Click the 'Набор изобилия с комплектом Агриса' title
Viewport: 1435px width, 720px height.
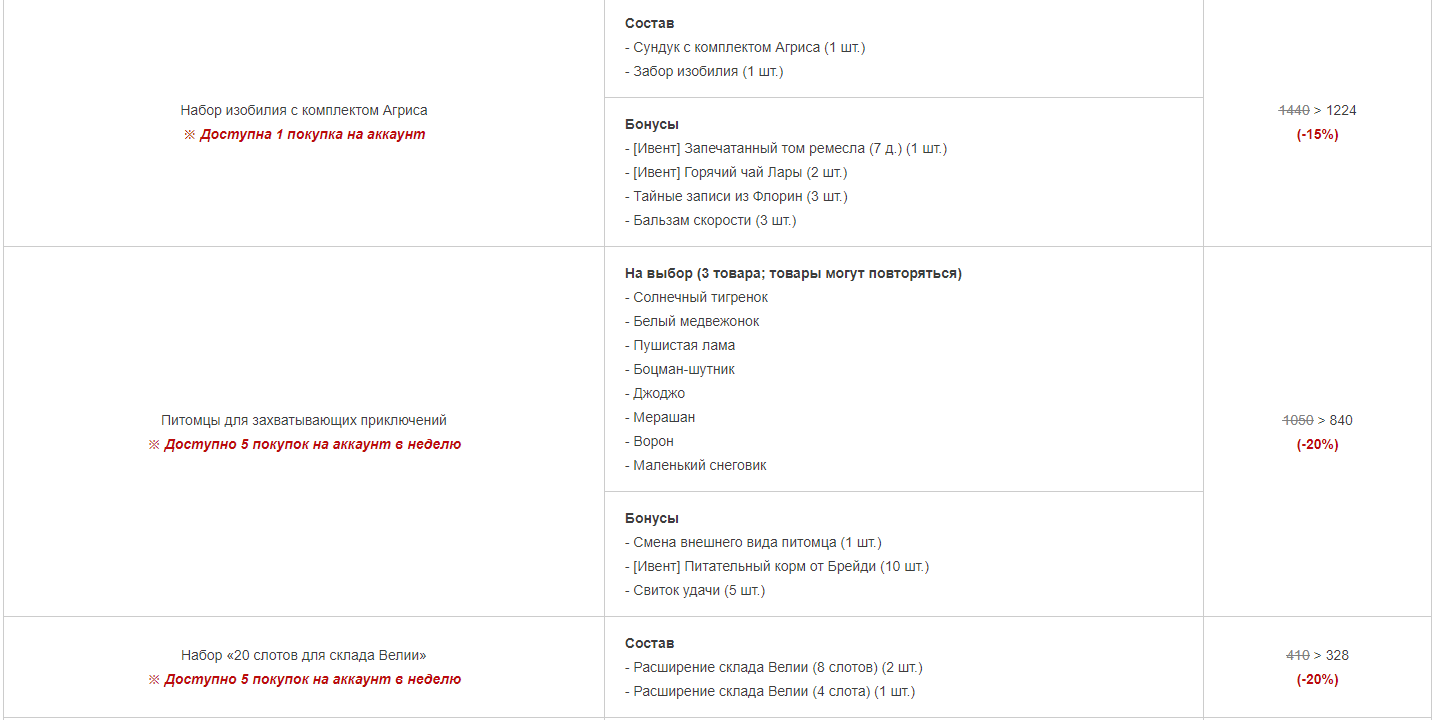(x=304, y=110)
